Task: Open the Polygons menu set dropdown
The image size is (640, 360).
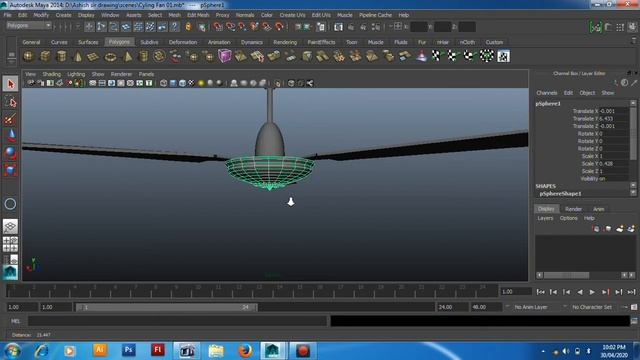Action: coord(29,26)
